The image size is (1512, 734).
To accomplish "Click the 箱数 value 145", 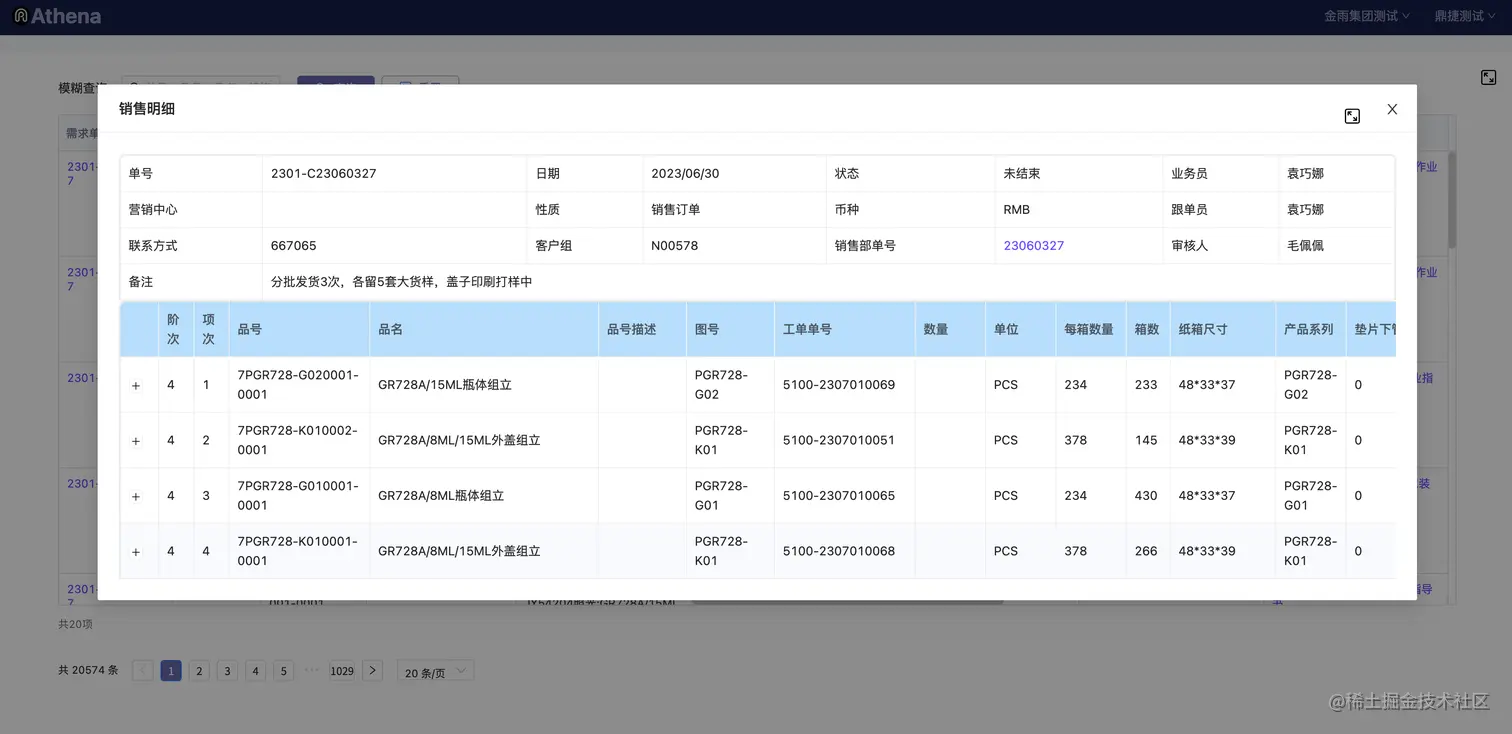I will pos(1146,440).
